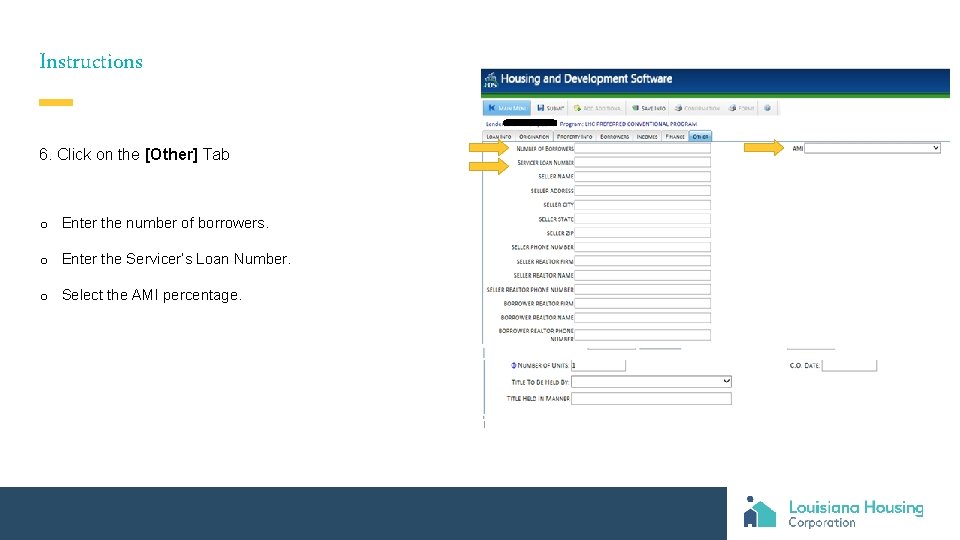
Task: Click the Servicer Loan Number field
Action: click(642, 162)
